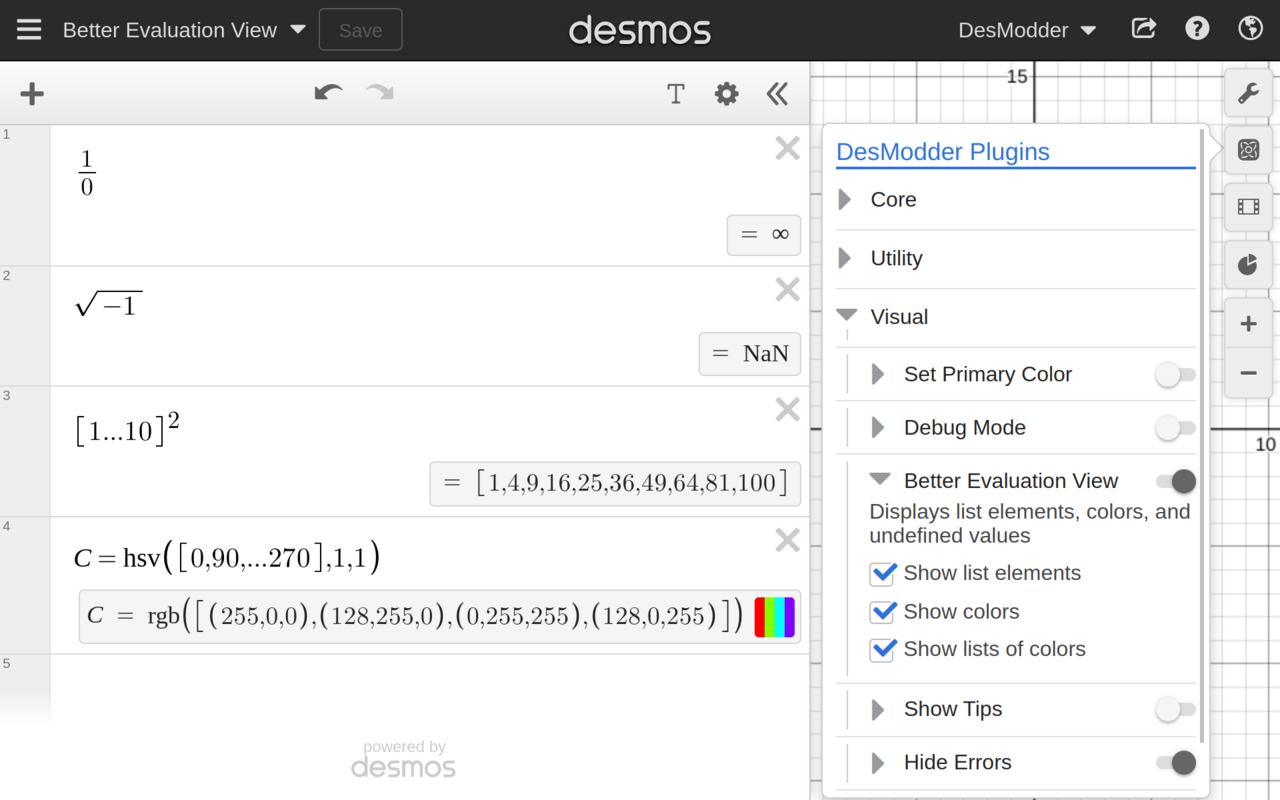Add a text note using the T icon
Viewport: 1280px width, 800px height.
[676, 93]
